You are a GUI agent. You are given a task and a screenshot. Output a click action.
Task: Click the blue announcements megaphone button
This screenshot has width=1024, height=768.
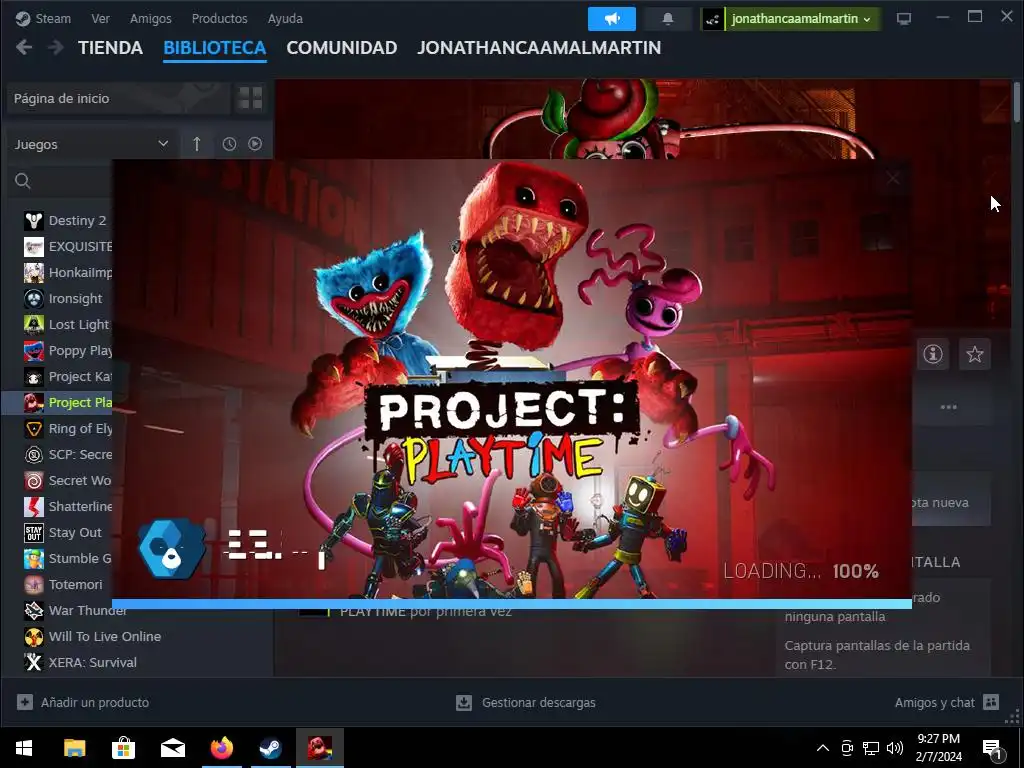tap(612, 18)
